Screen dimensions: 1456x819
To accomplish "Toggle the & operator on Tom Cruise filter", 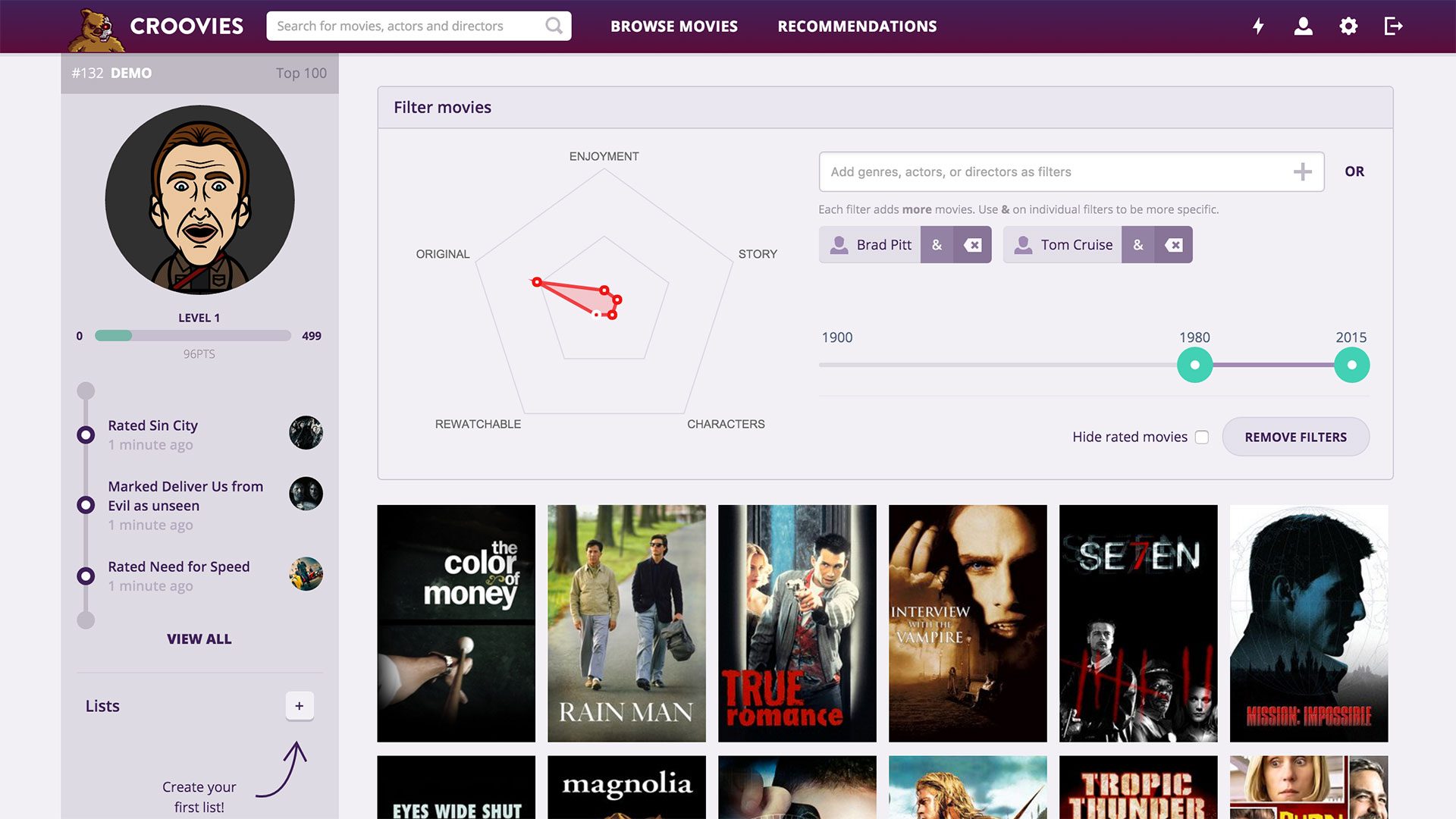I will pyautogui.click(x=1137, y=245).
